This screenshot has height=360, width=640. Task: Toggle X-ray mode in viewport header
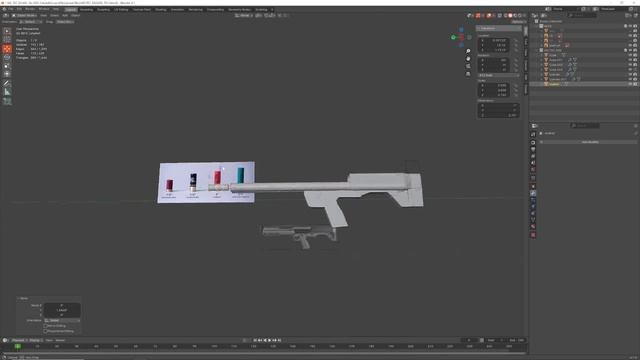(500, 16)
